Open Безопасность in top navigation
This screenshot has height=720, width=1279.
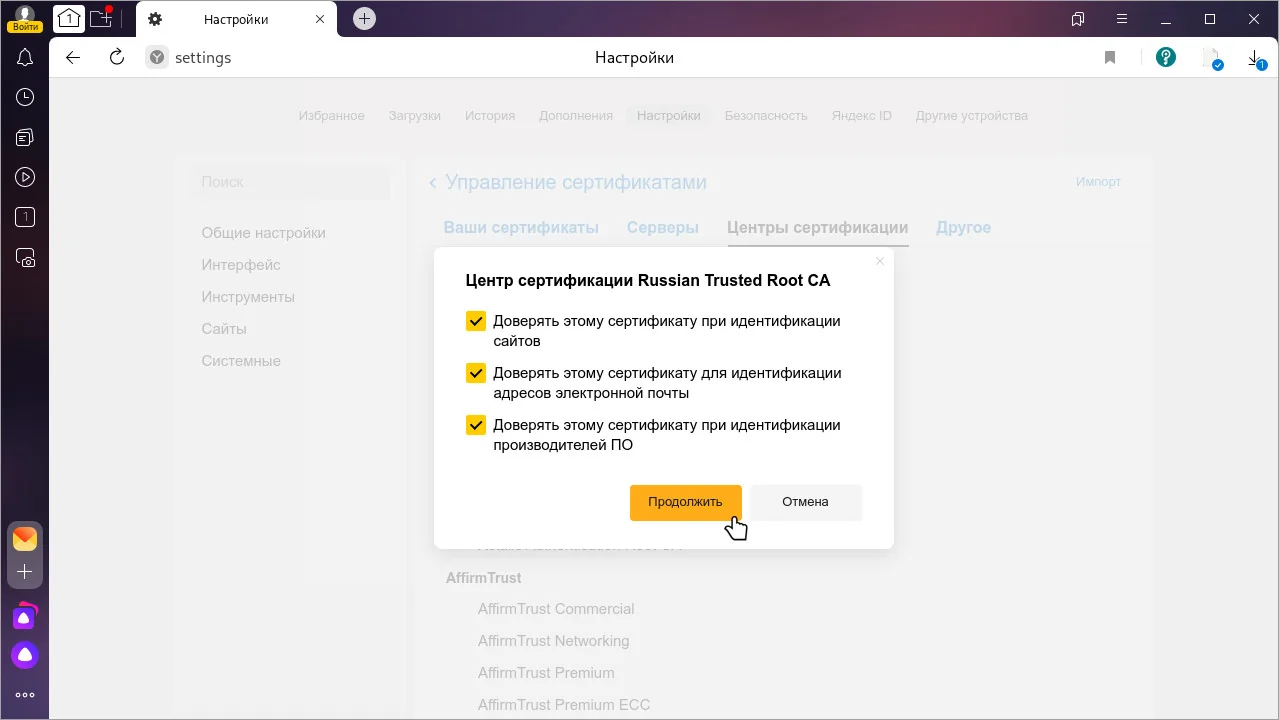[766, 116]
